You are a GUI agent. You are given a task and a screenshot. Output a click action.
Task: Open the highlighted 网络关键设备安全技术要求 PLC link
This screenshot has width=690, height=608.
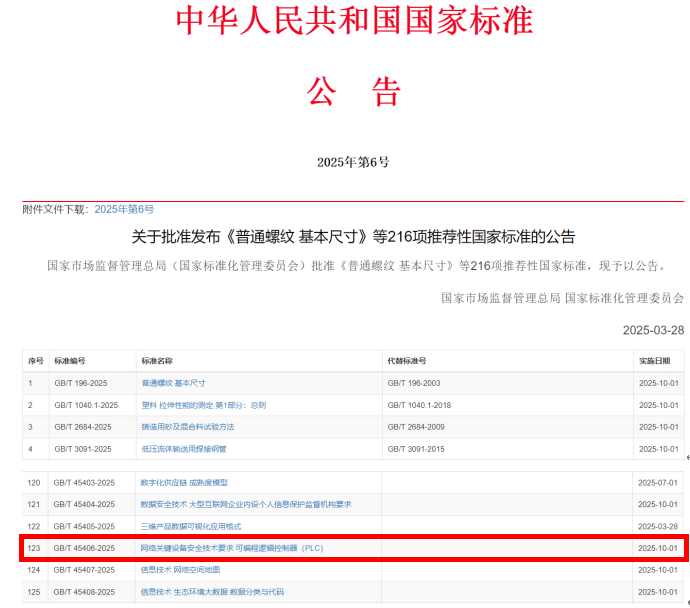[231, 548]
